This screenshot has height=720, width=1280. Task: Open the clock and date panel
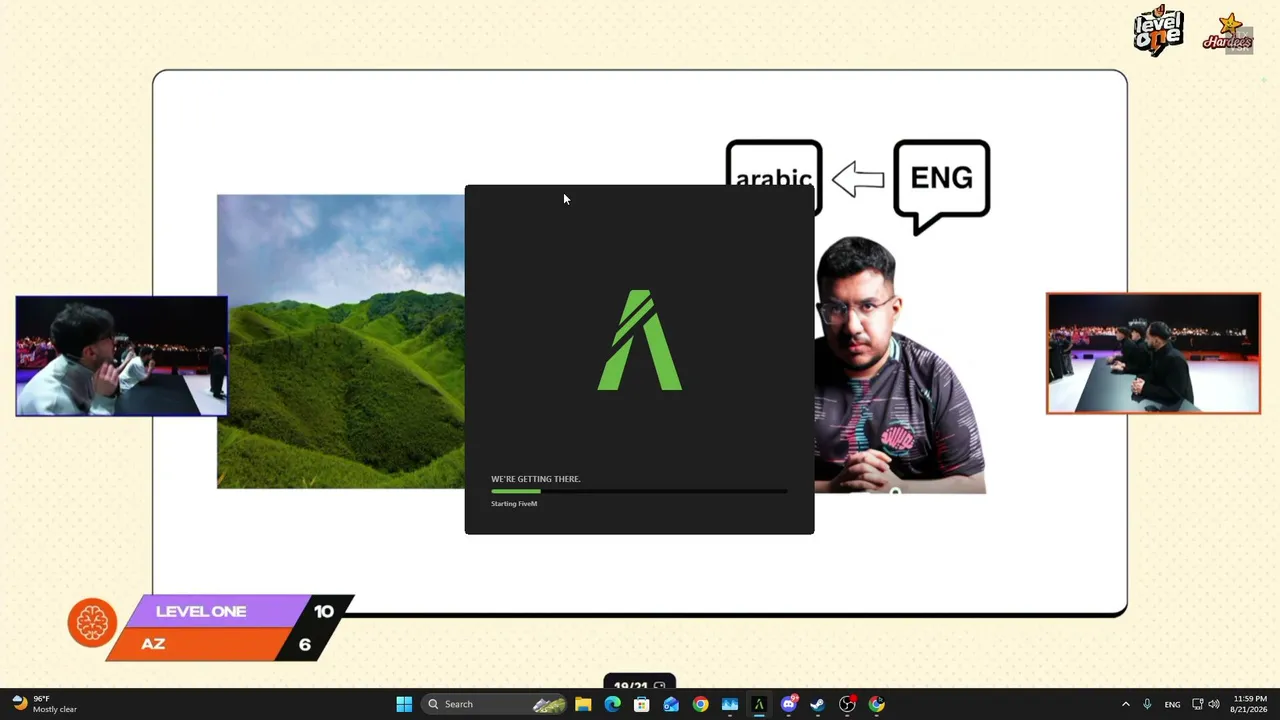1250,704
